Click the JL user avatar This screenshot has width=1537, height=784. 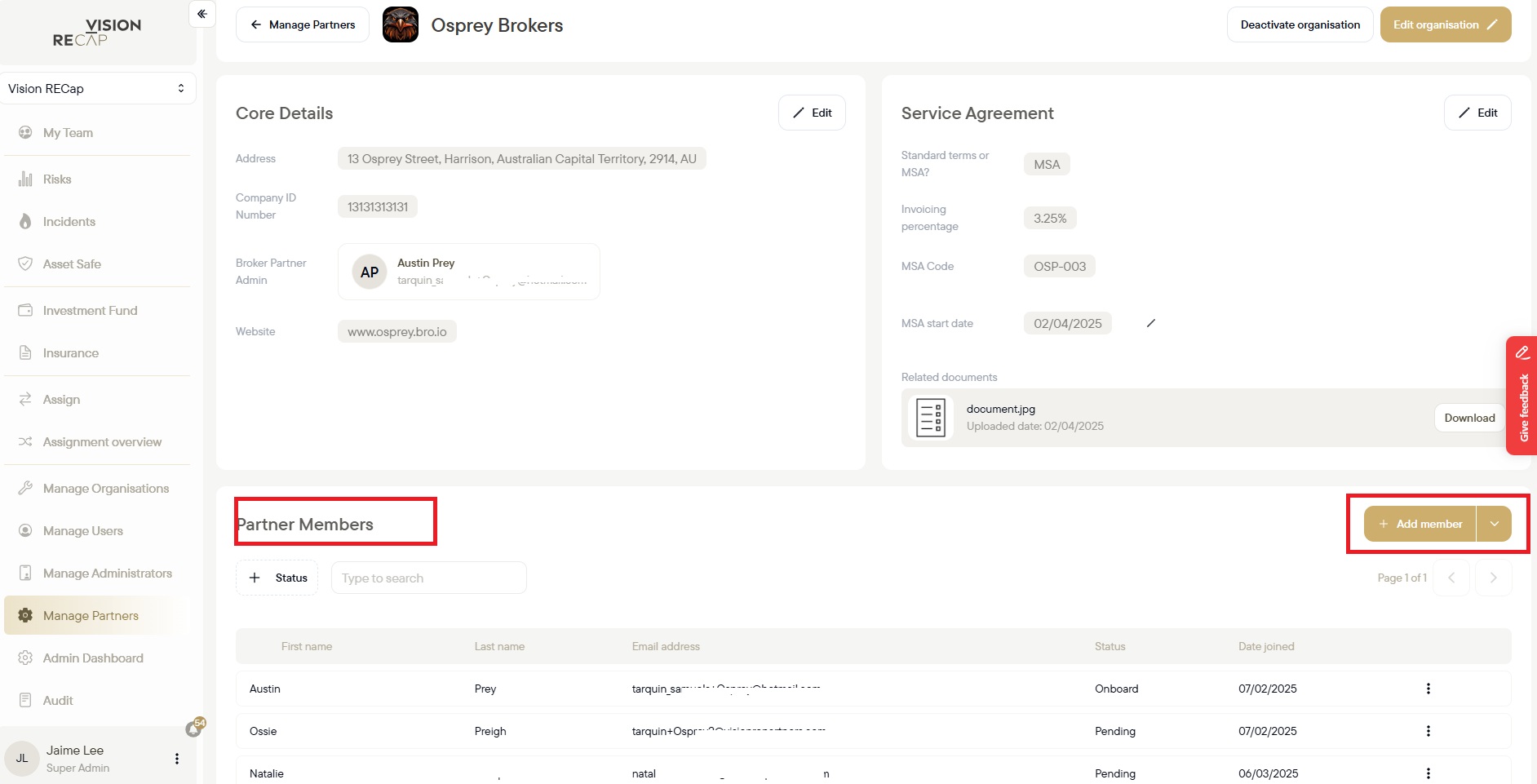click(x=22, y=758)
